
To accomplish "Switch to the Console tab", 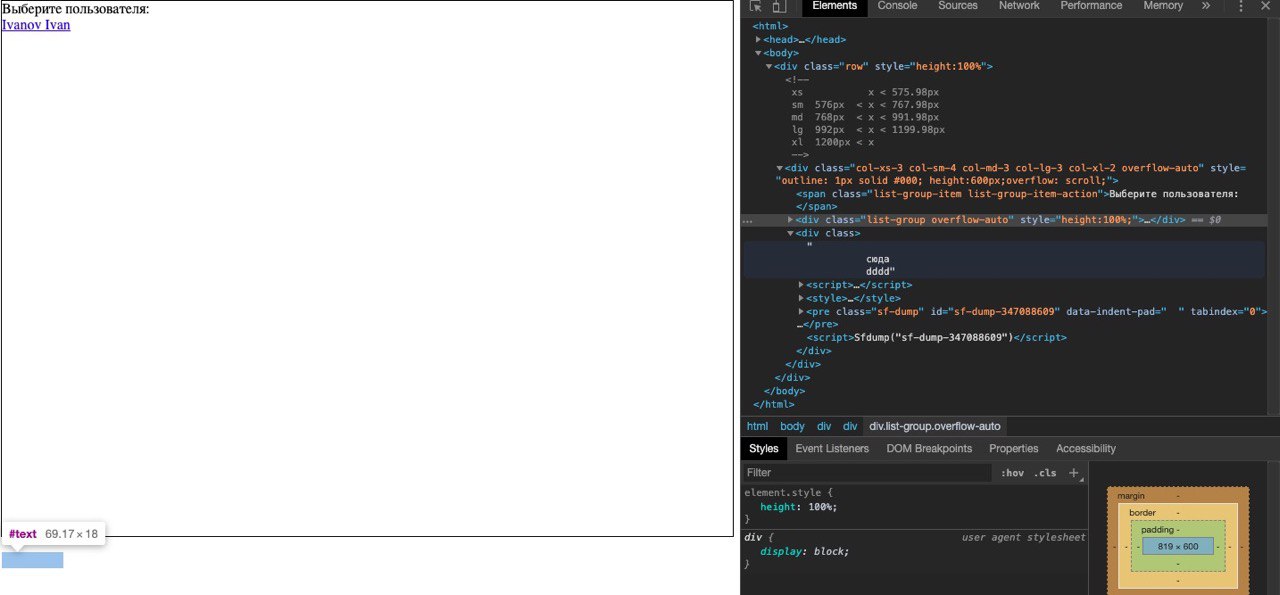I will tap(897, 6).
